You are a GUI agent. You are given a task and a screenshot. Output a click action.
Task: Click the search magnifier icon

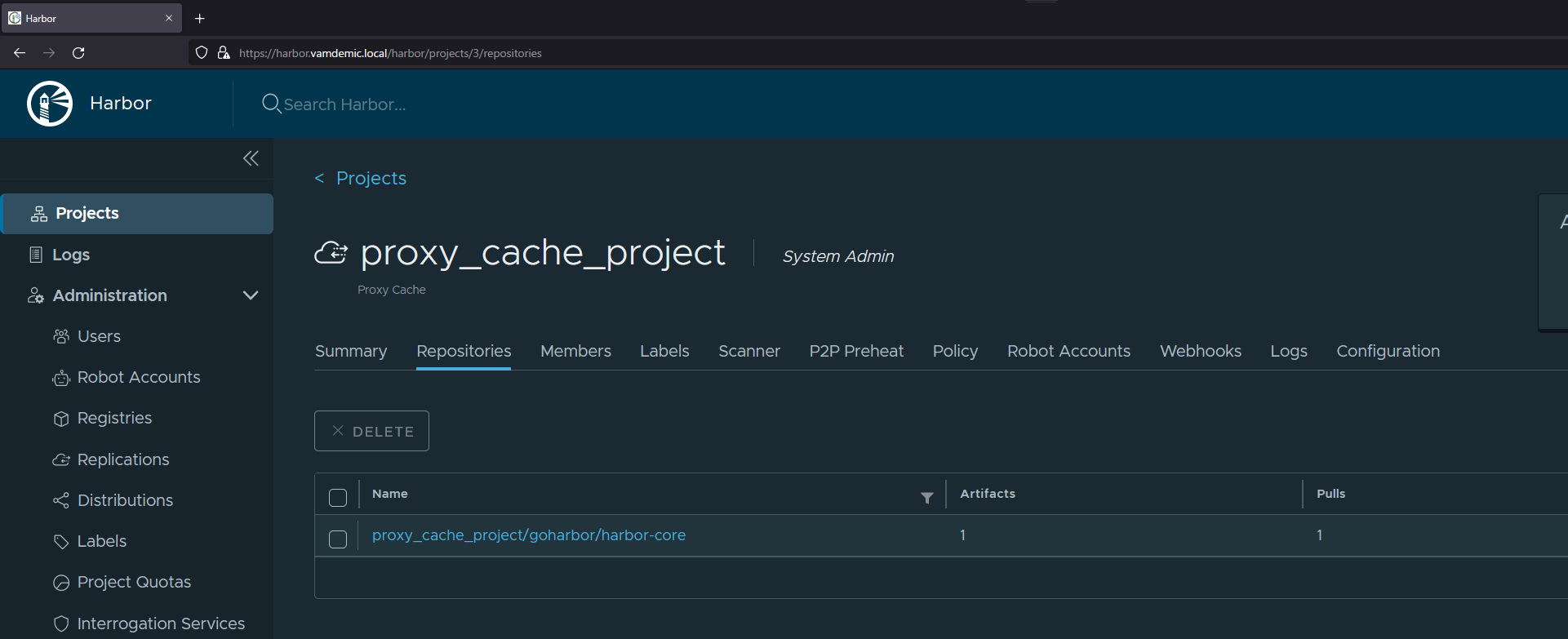(271, 104)
